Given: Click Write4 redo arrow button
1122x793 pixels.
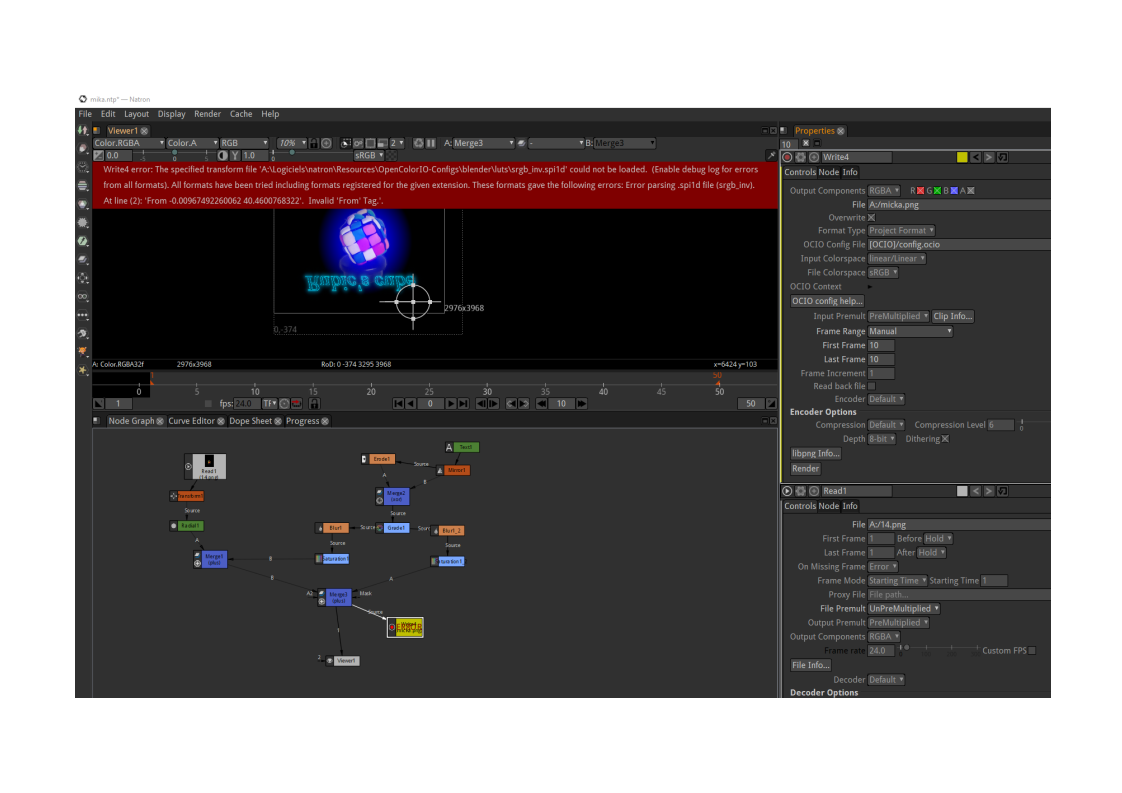Looking at the screenshot, I should click(x=989, y=157).
